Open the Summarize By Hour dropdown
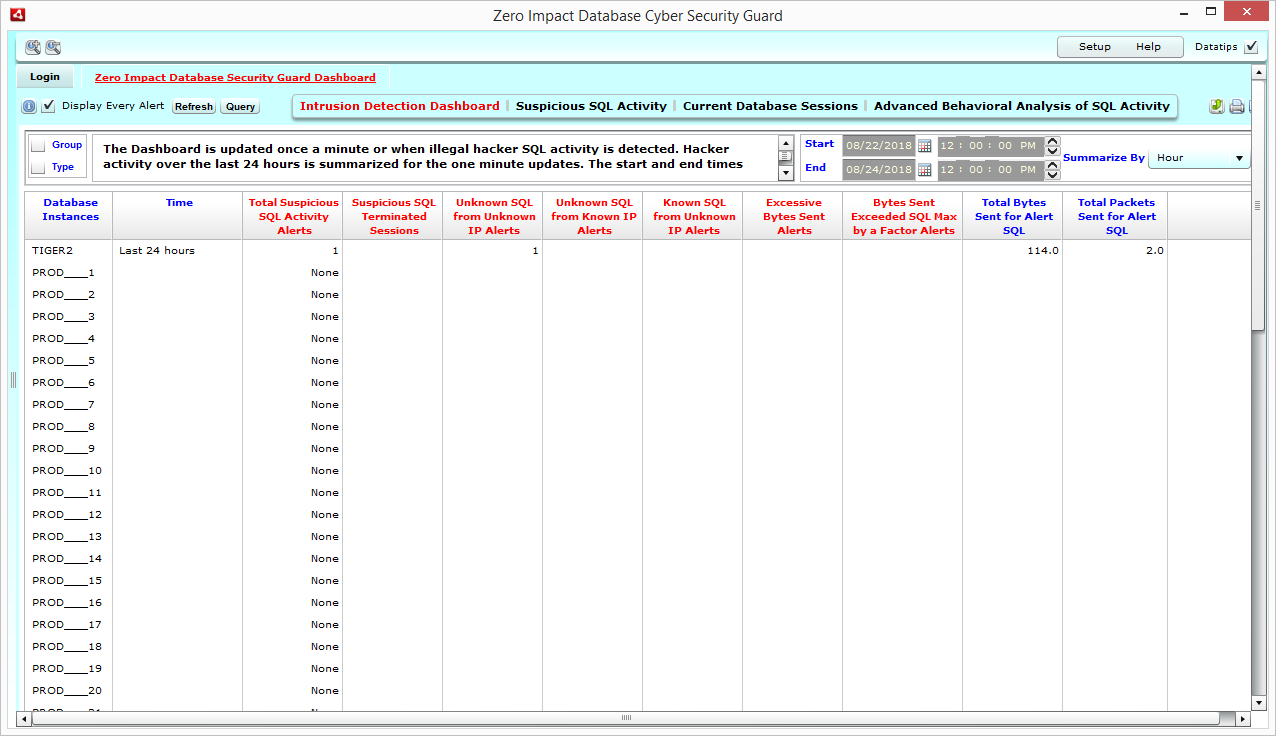The image size is (1276, 736). tap(1199, 158)
